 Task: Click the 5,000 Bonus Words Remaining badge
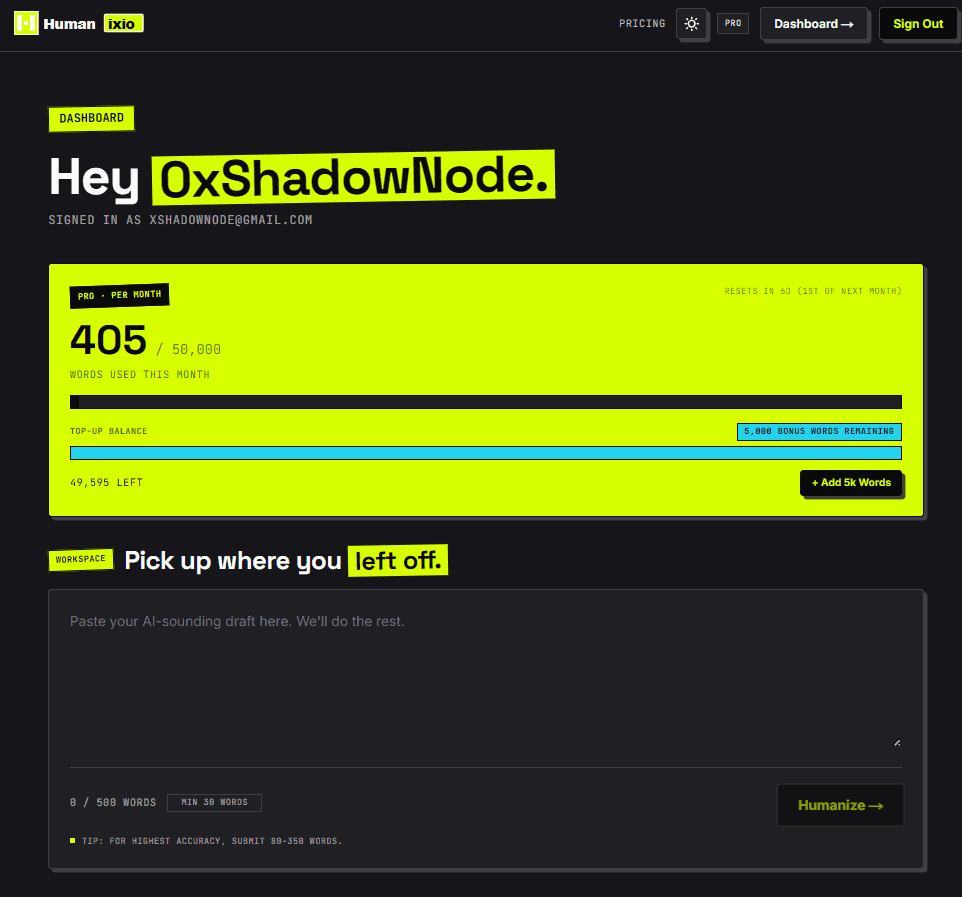click(x=819, y=431)
